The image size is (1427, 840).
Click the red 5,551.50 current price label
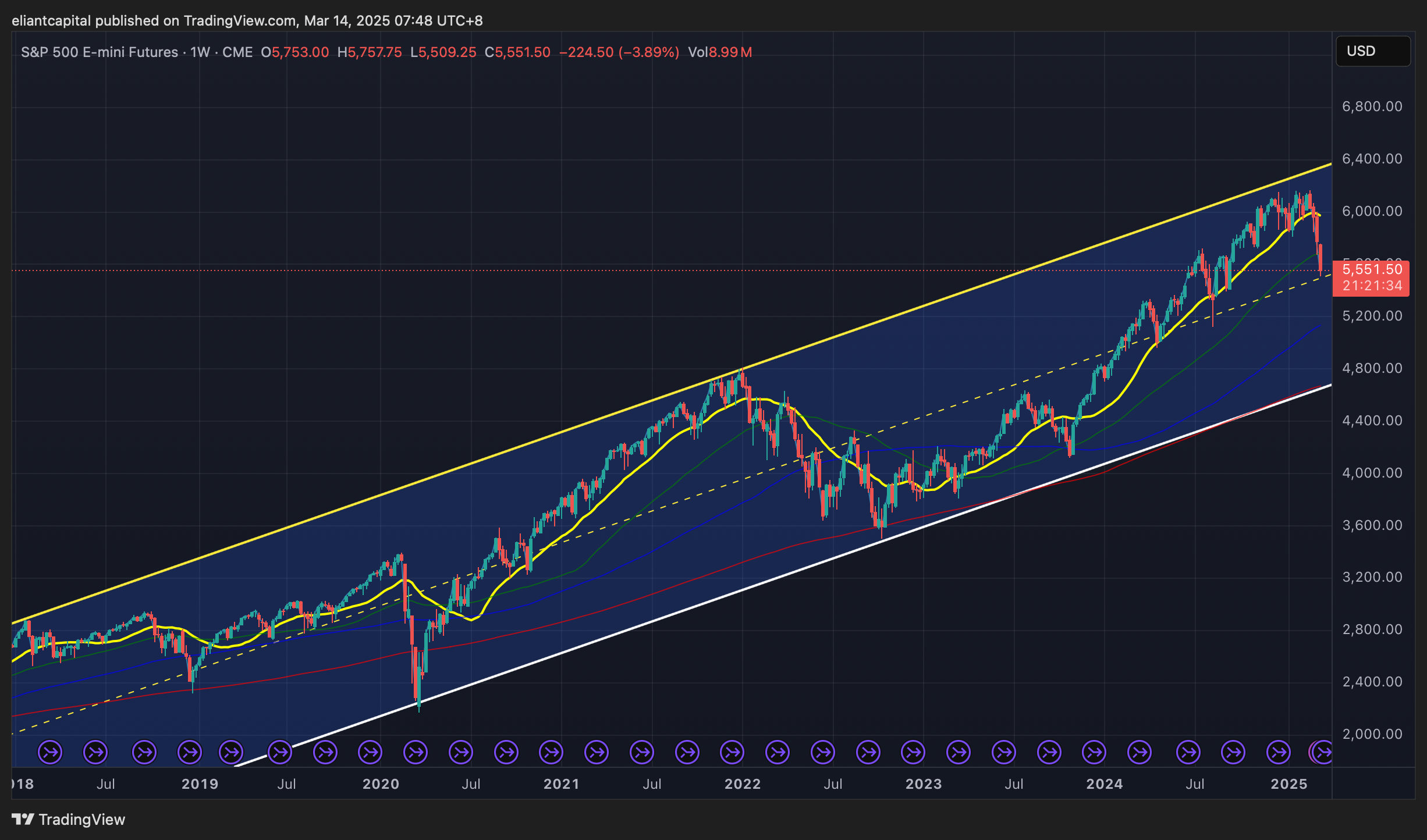click(x=1371, y=270)
